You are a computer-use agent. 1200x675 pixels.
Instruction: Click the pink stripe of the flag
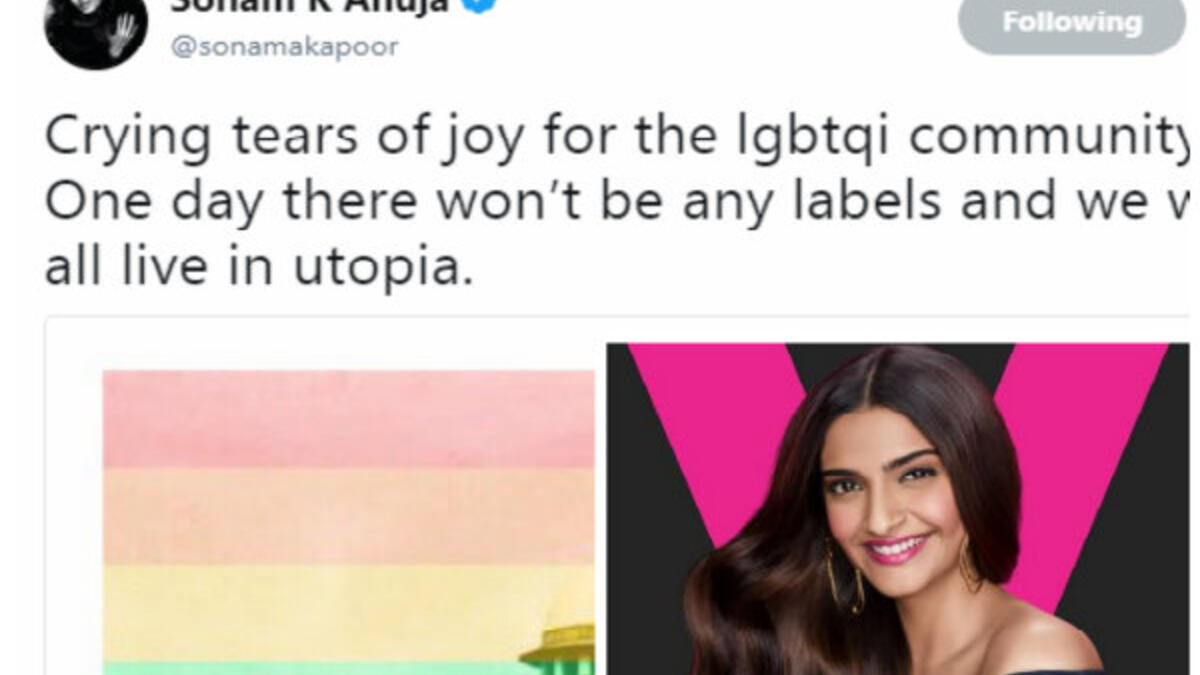pos(349,420)
